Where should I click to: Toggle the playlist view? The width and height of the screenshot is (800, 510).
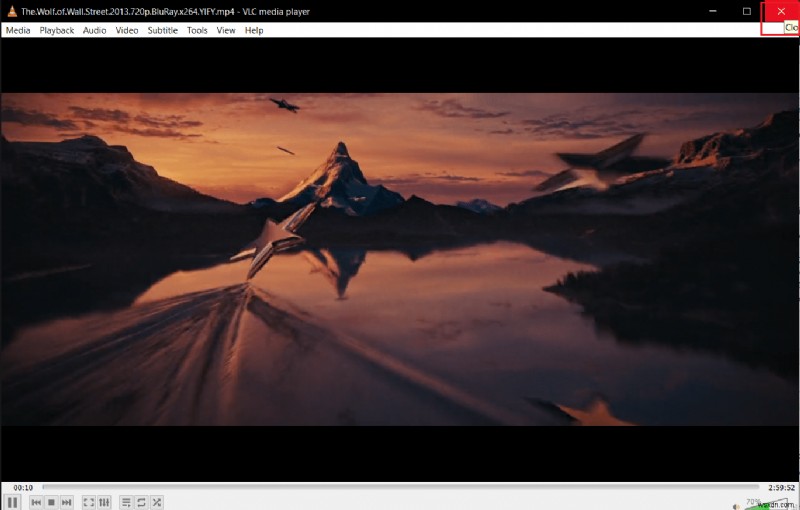click(x=126, y=502)
